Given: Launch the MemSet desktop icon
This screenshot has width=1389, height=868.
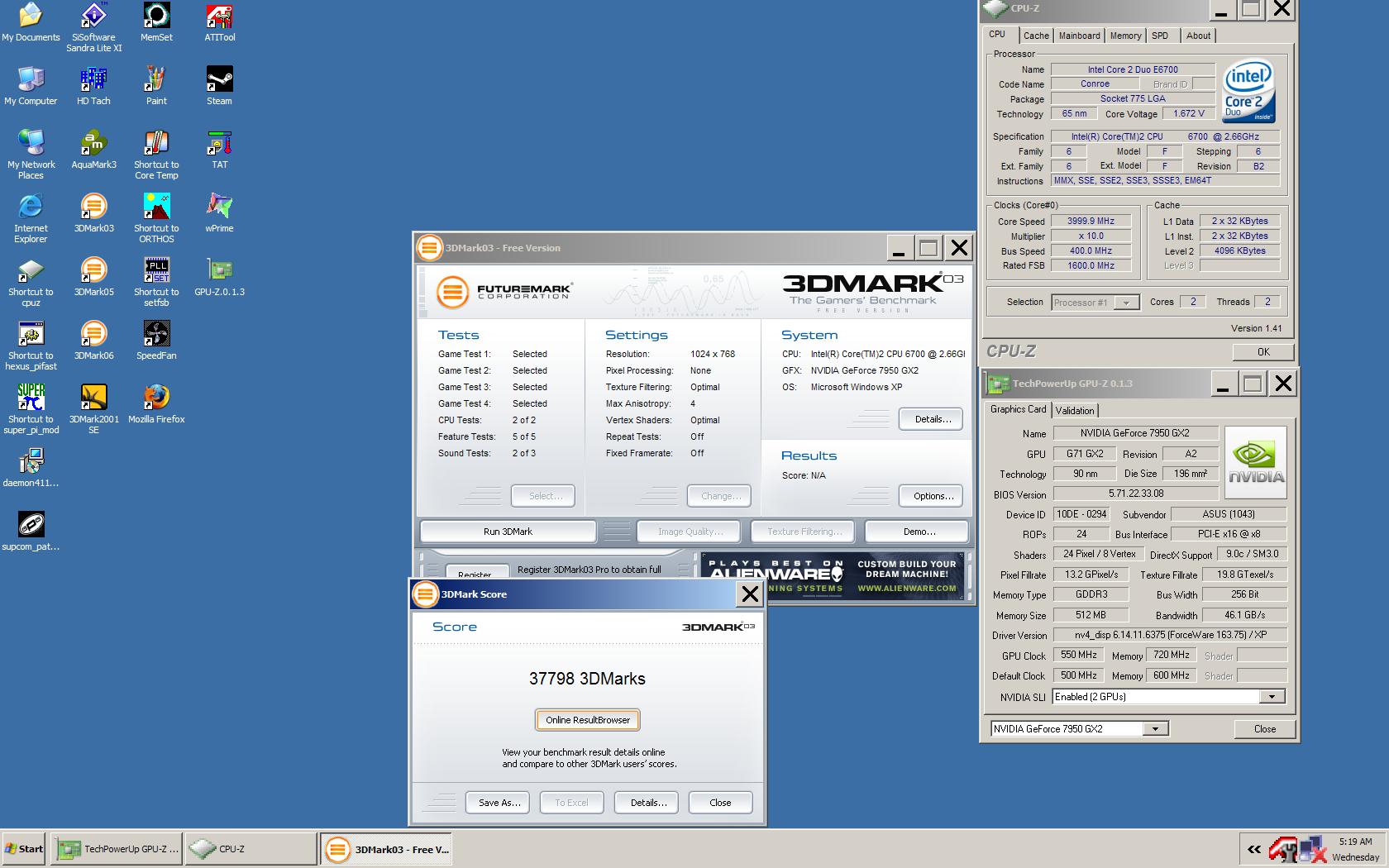Looking at the screenshot, I should tap(156, 22).
